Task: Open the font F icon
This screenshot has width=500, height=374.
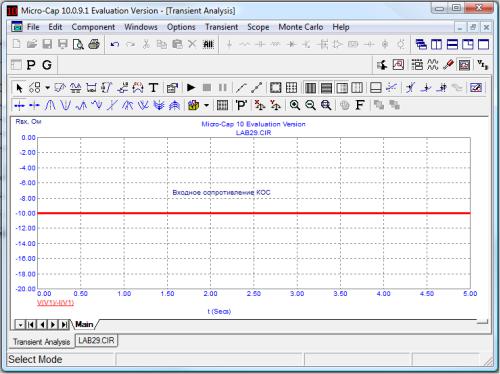Action: [359, 105]
